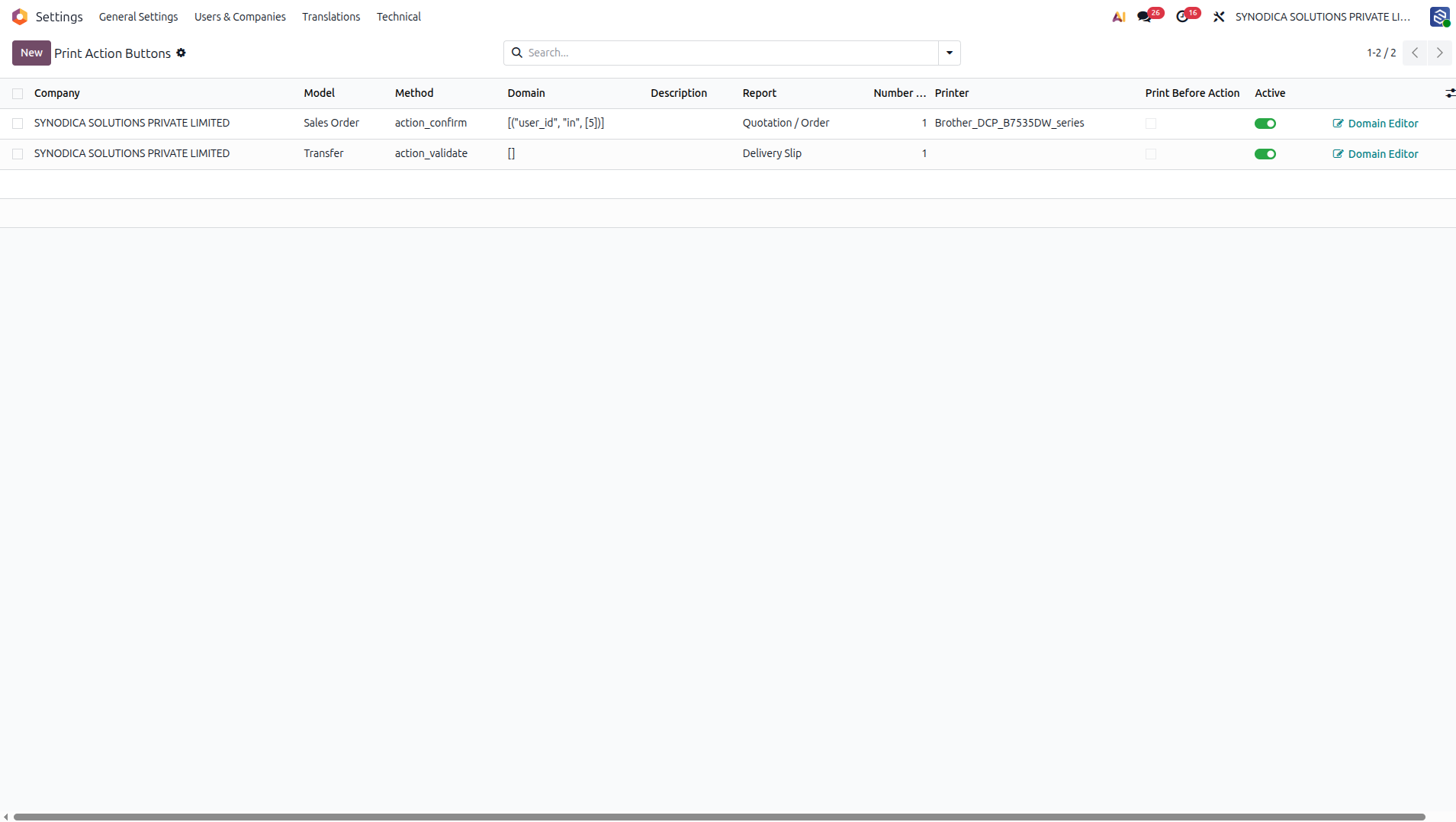The height and width of the screenshot is (822, 1456).
Task: Open the Technical menu
Action: 398,17
